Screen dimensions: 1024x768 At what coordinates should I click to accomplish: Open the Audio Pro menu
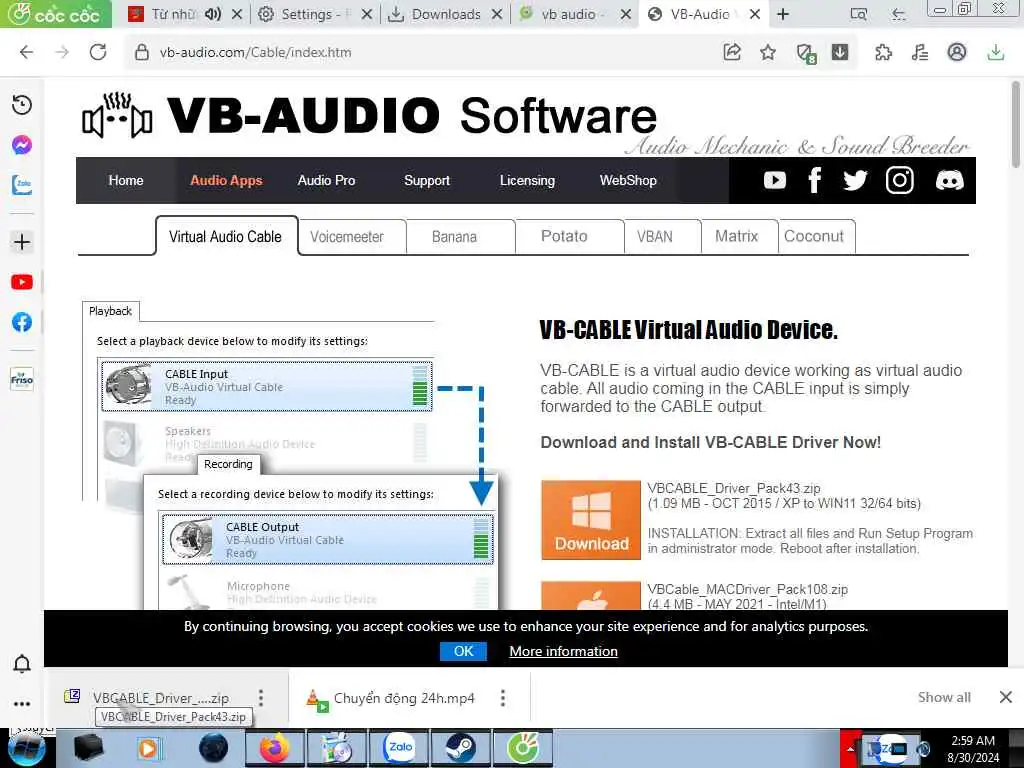pyautogui.click(x=327, y=180)
